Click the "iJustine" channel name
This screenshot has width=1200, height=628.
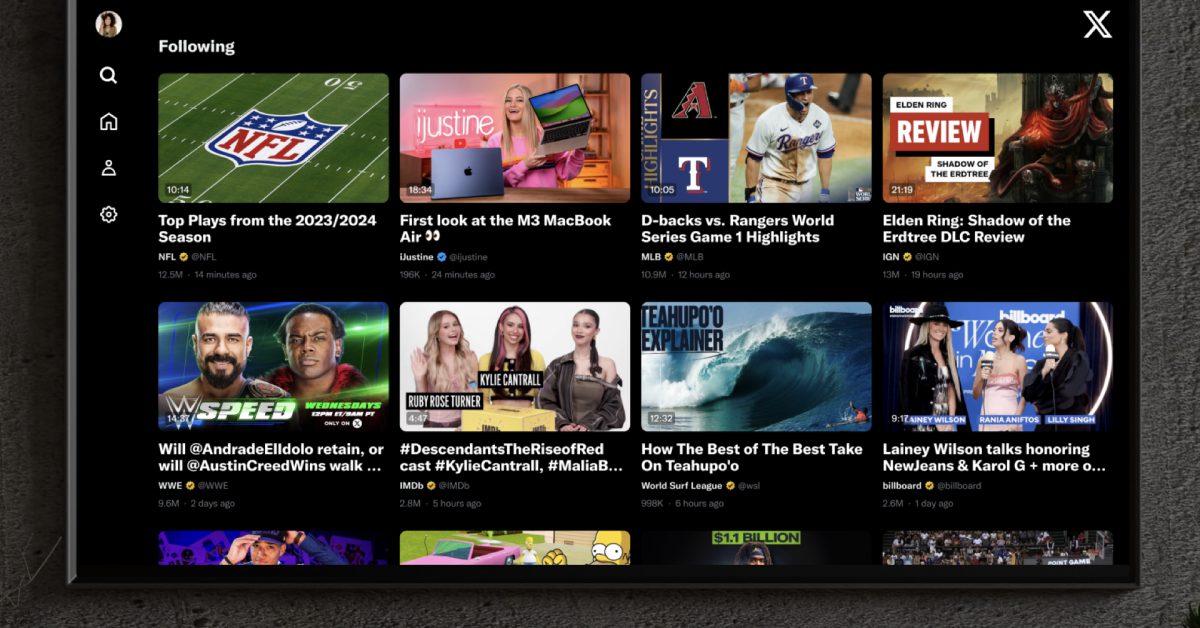[x=417, y=257]
